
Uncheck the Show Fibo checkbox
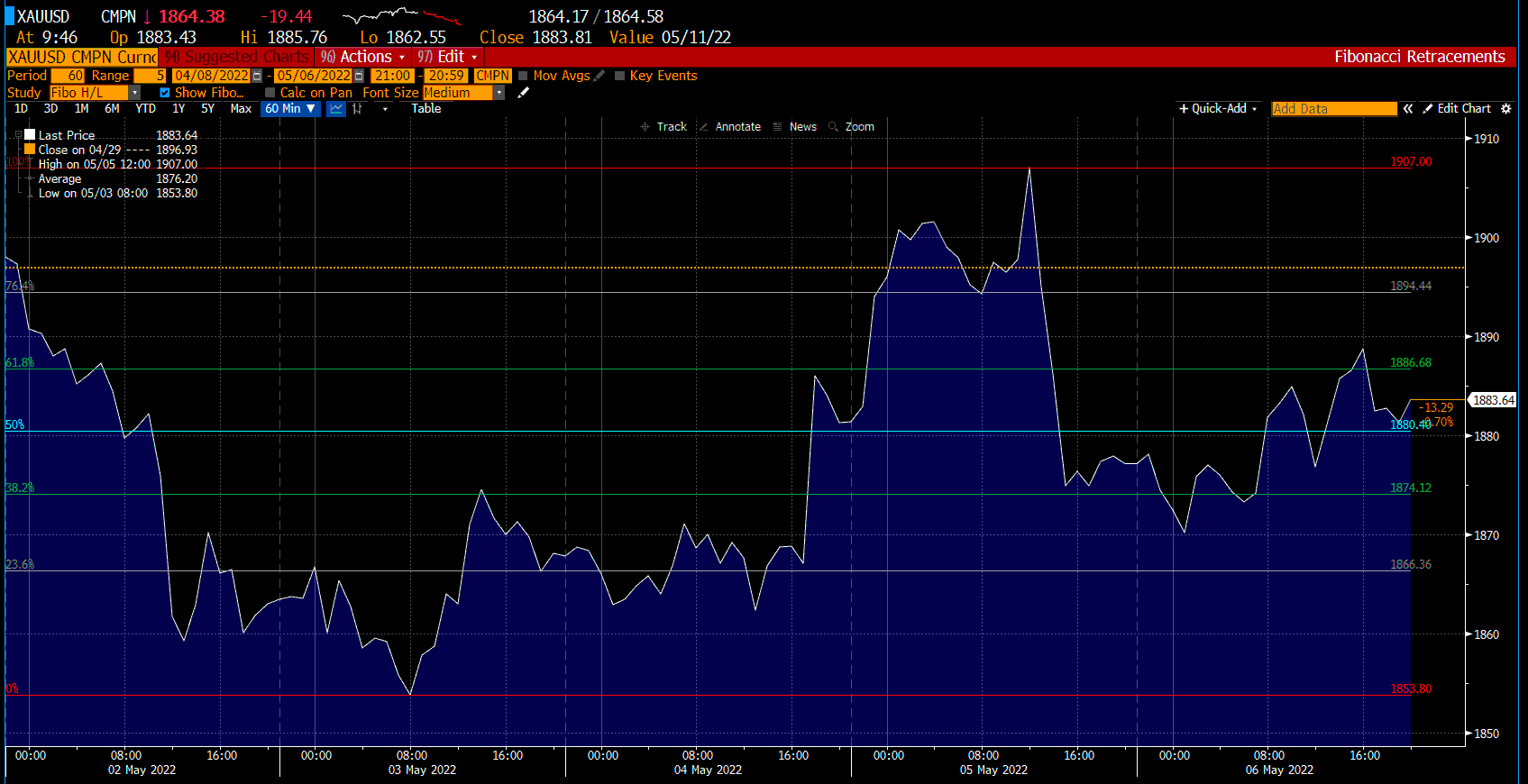[x=164, y=93]
